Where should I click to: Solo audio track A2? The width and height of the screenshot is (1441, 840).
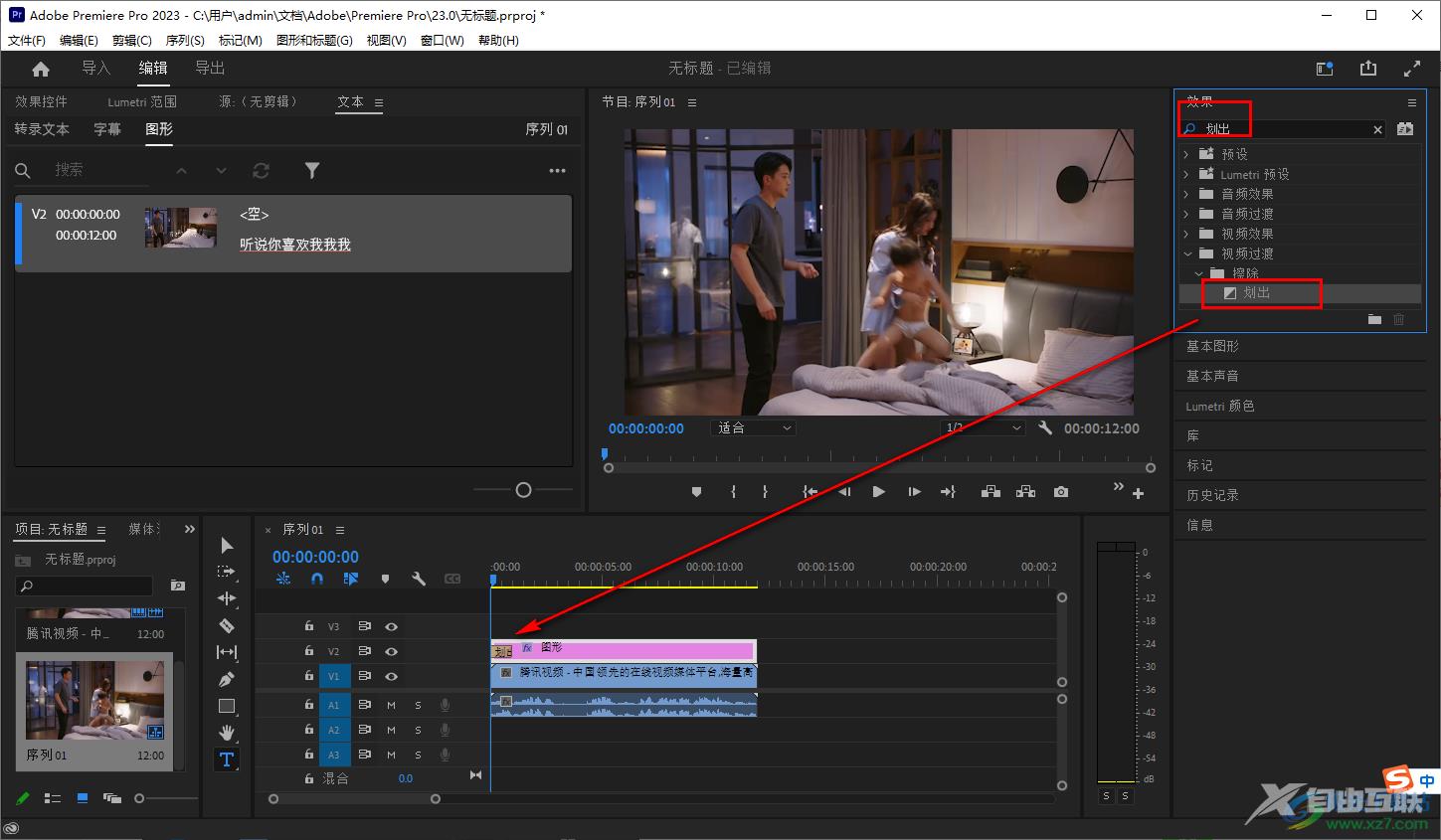pos(418,730)
